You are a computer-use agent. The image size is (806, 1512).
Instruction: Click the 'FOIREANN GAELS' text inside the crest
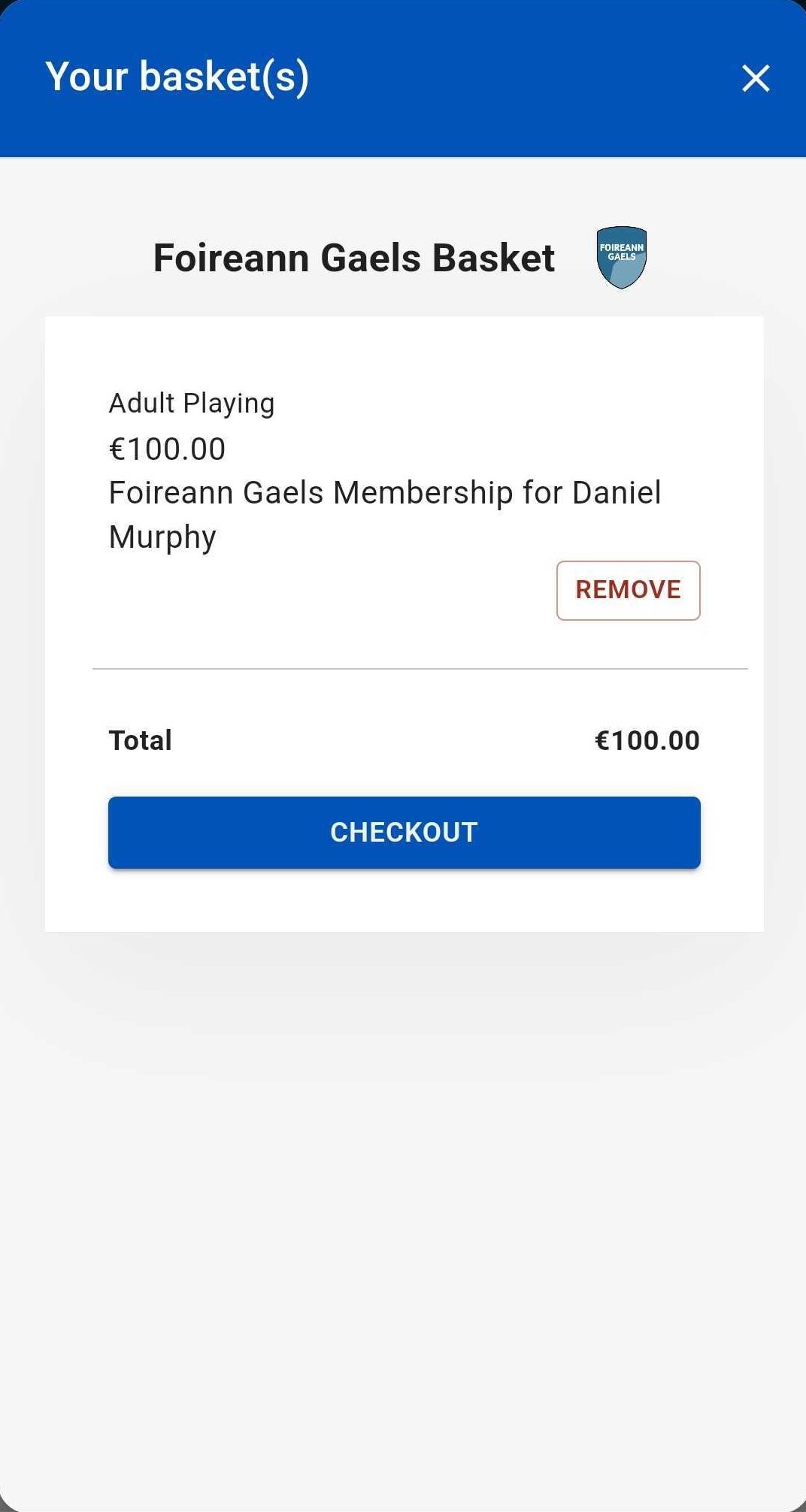[x=622, y=252]
